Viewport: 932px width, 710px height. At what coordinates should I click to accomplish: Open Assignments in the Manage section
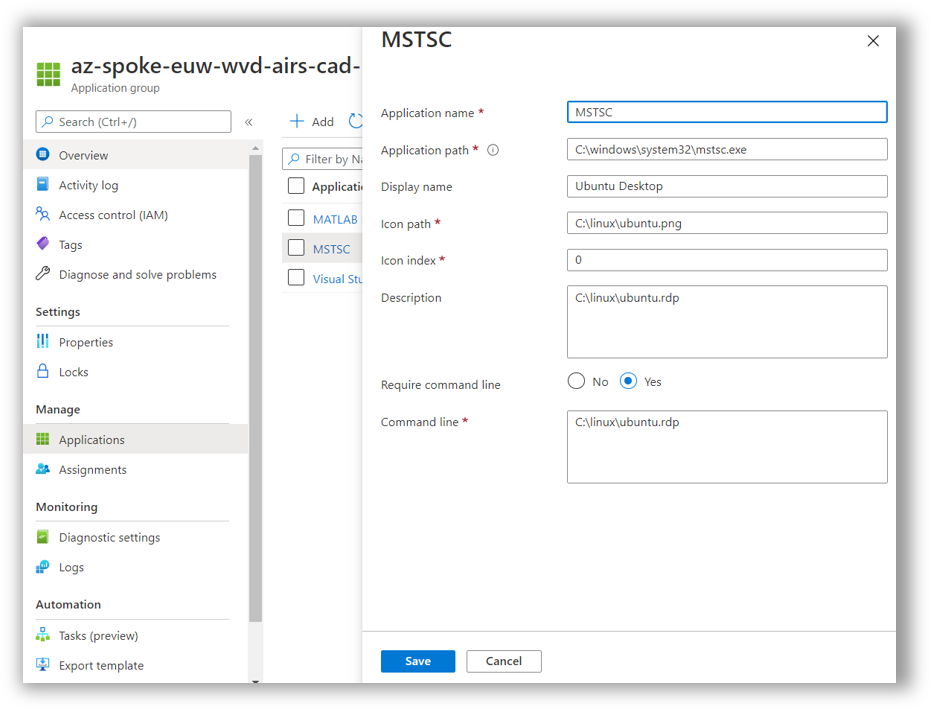pyautogui.click(x=92, y=470)
